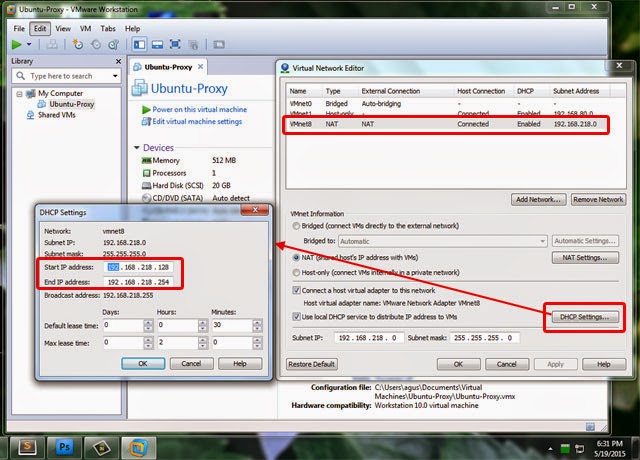This screenshot has height=460, width=640.
Task: Select the NAT radio button
Action: coord(296,258)
